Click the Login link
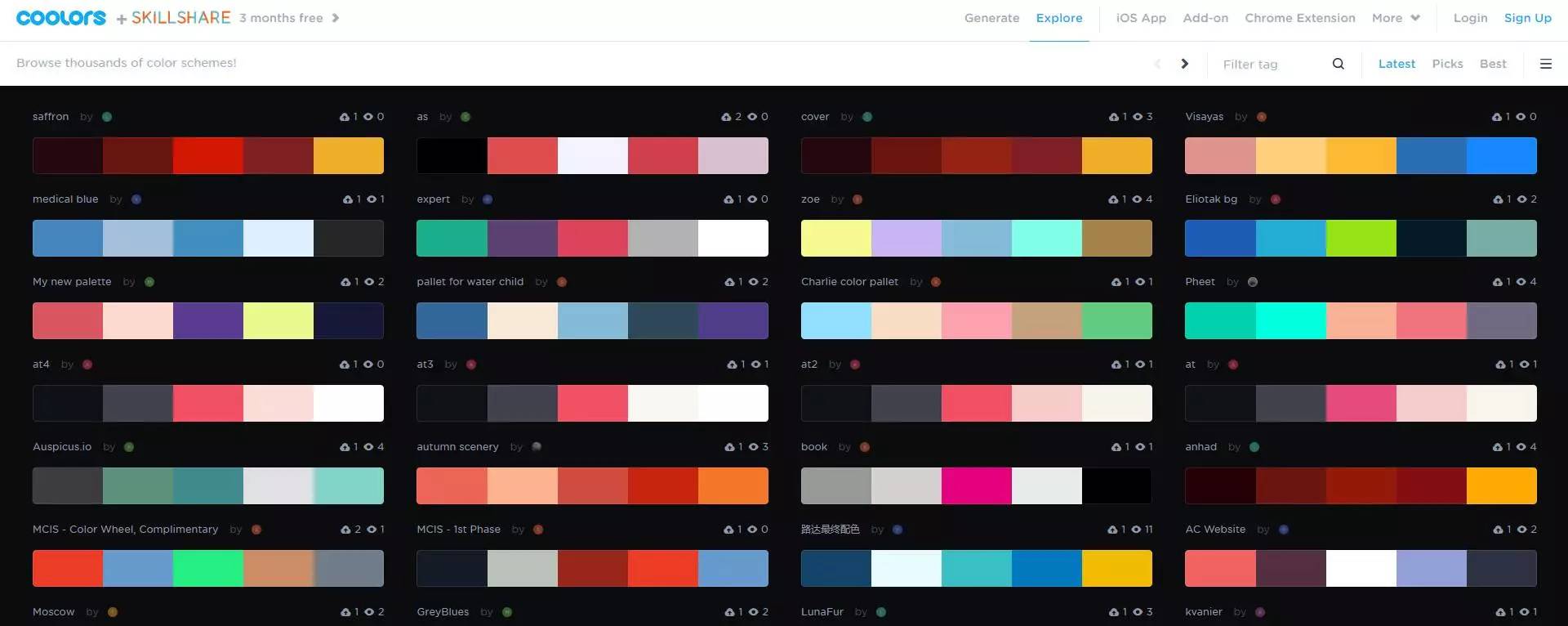Screen dimensions: 1568x626 click(x=1470, y=18)
